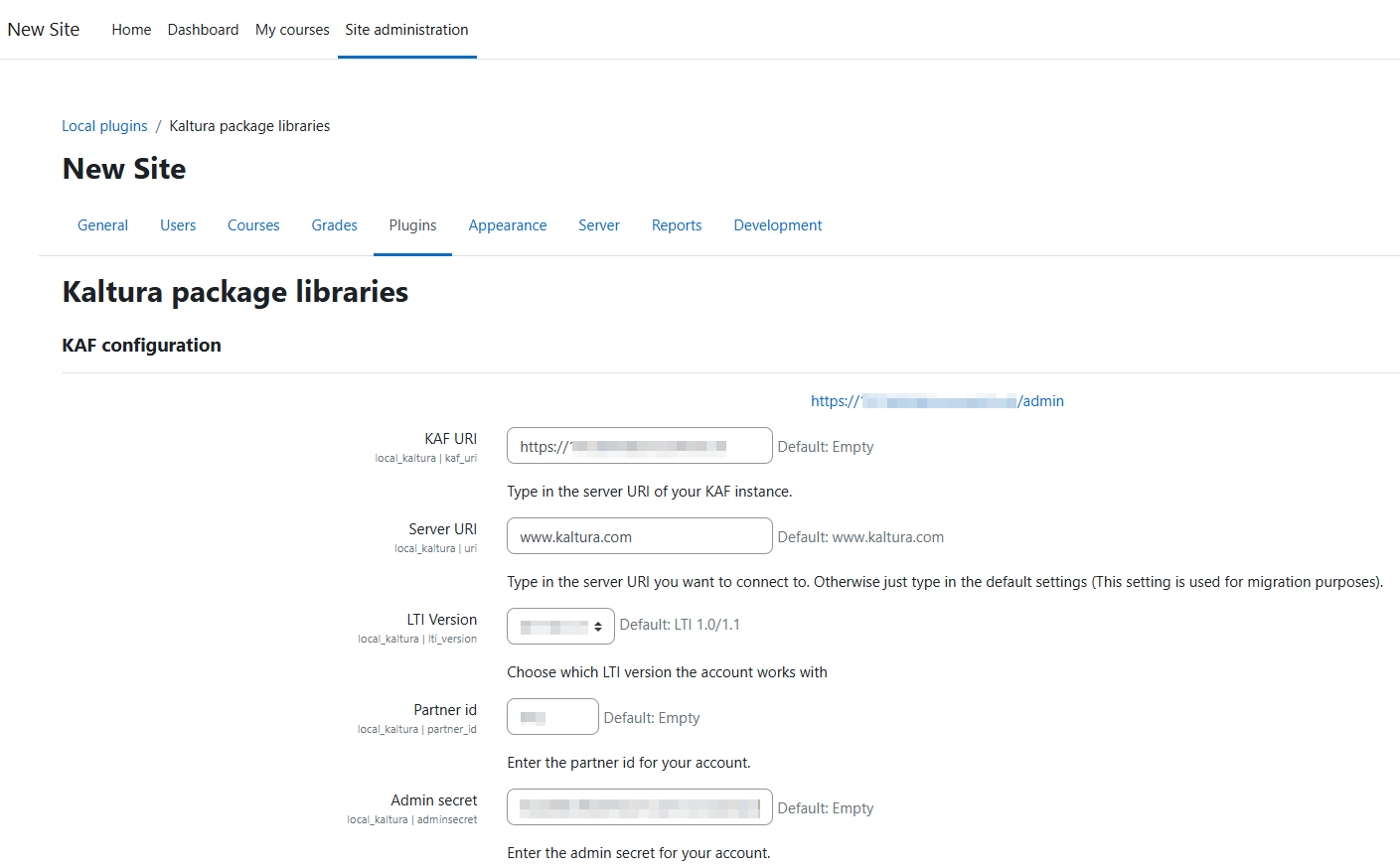Image resolution: width=1400 pixels, height=868 pixels.
Task: Open the KAF admin URL link
Action: pos(937,401)
